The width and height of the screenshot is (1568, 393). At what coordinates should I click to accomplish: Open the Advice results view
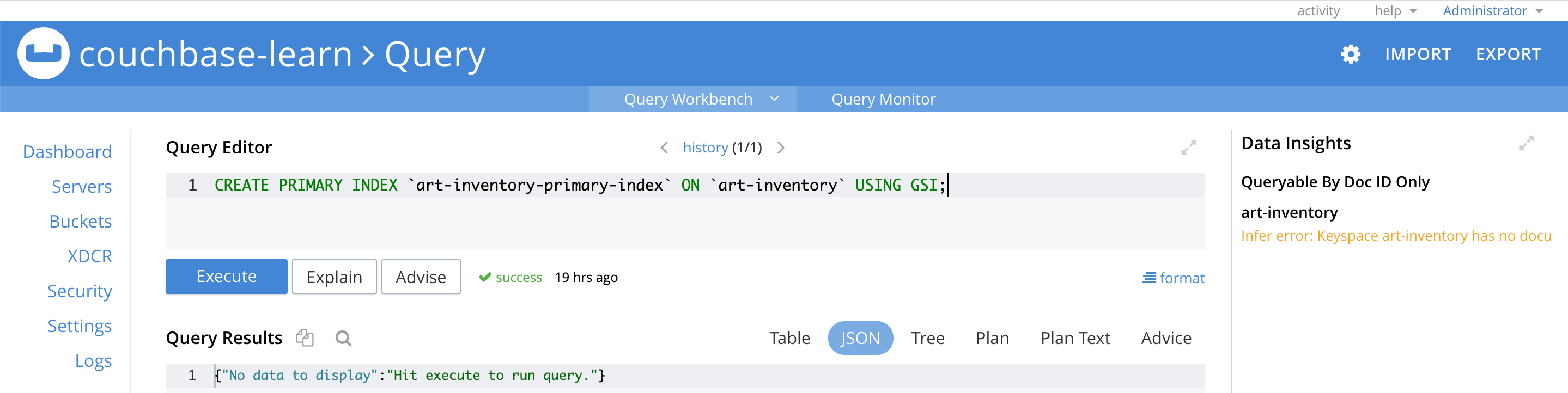[x=1166, y=338]
